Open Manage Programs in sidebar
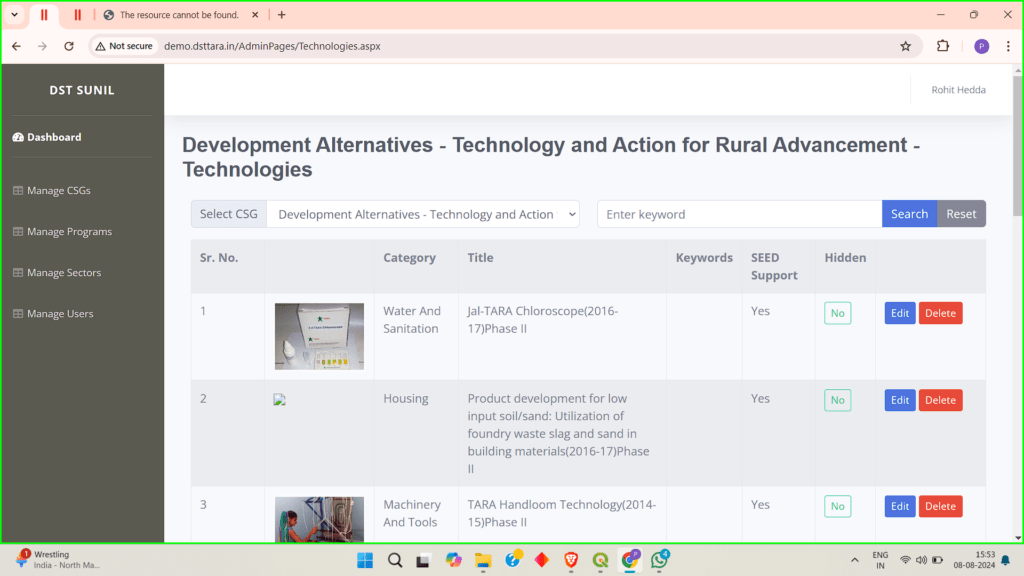1024x576 pixels. [62, 232]
